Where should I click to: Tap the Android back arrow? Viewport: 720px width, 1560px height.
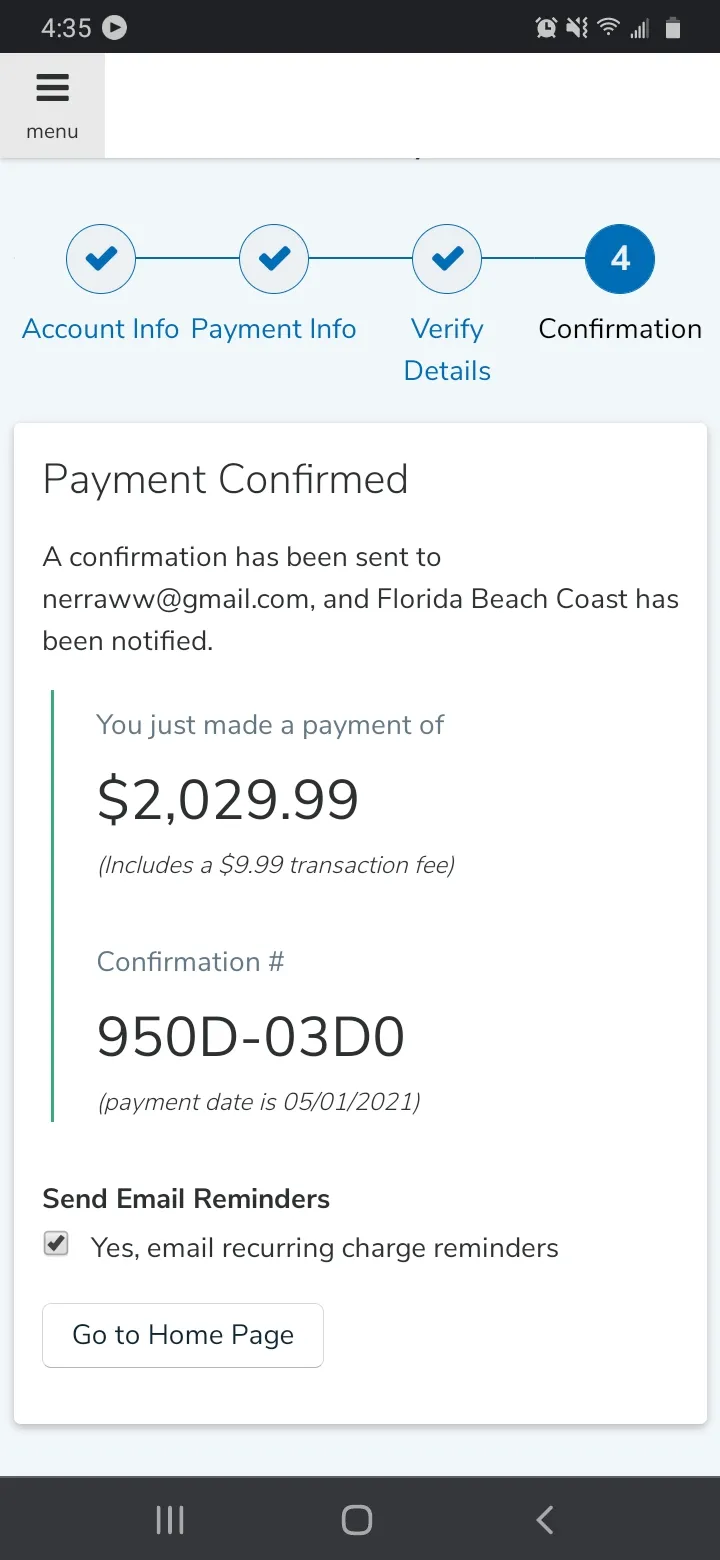coord(545,1520)
